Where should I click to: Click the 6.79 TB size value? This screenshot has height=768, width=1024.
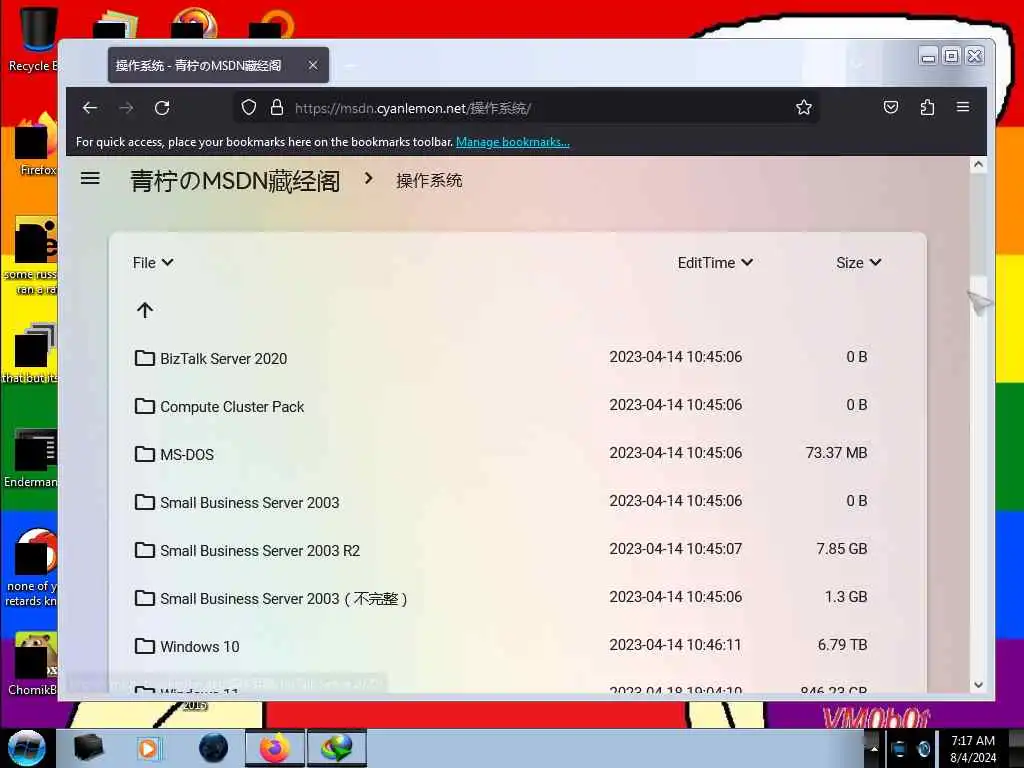coord(842,645)
